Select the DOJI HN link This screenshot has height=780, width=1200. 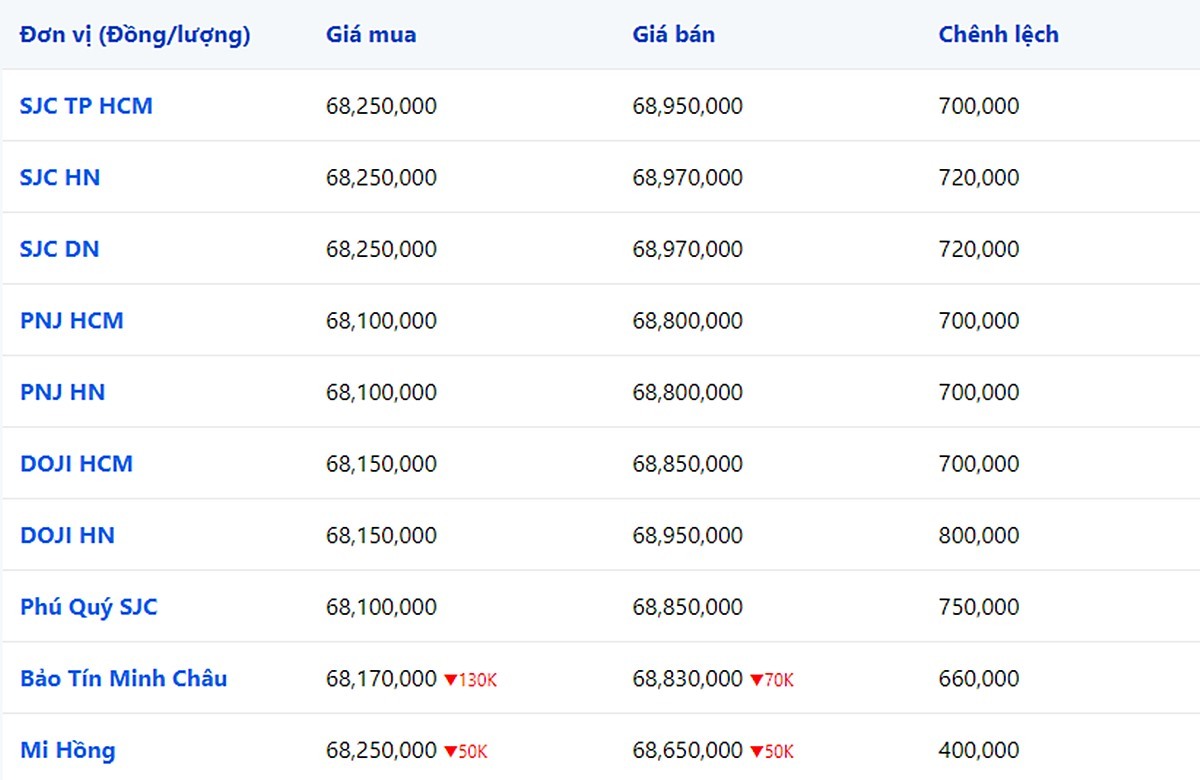pyautogui.click(x=67, y=535)
